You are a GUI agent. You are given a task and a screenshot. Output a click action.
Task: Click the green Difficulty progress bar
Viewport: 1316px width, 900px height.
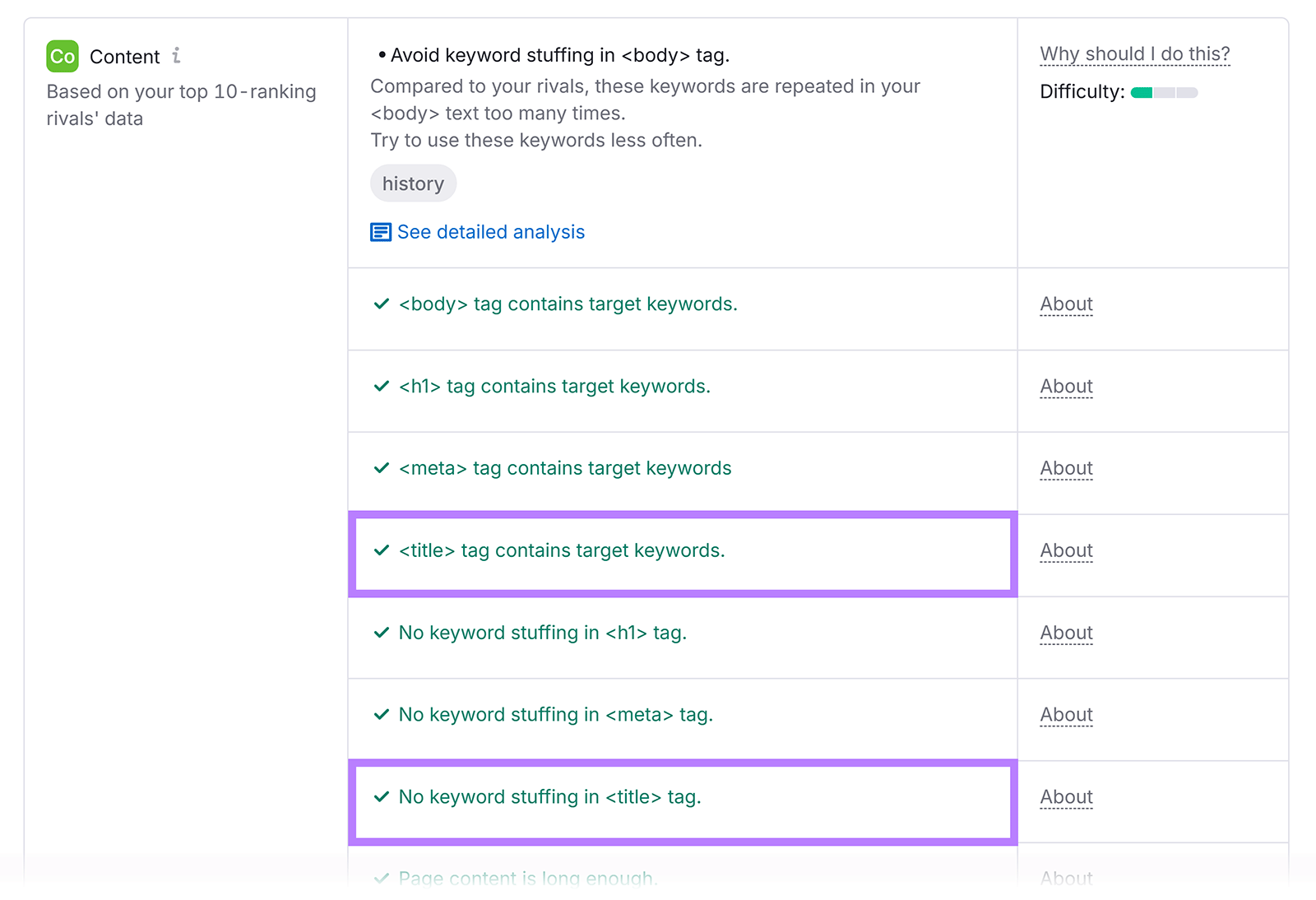1142,92
